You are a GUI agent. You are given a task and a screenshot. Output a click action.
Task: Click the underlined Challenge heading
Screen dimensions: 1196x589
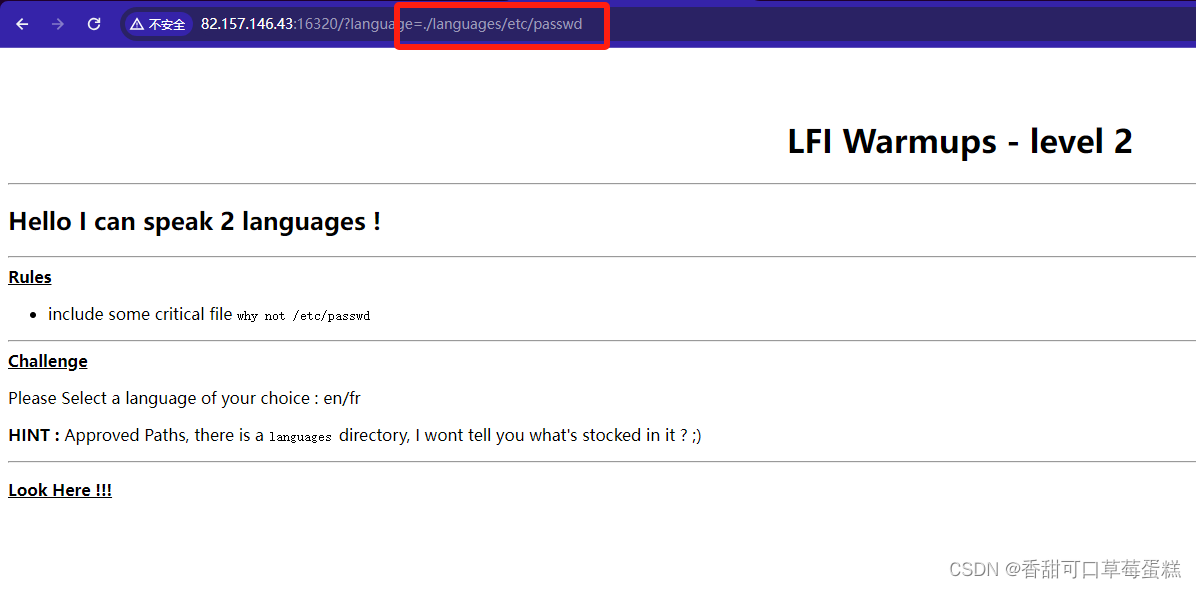coord(47,361)
